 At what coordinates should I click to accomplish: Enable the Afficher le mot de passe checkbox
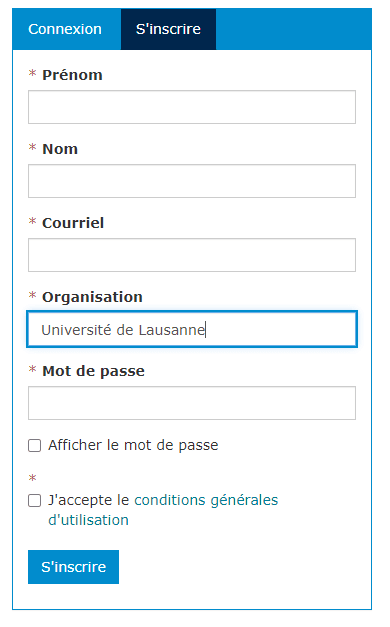pos(34,445)
